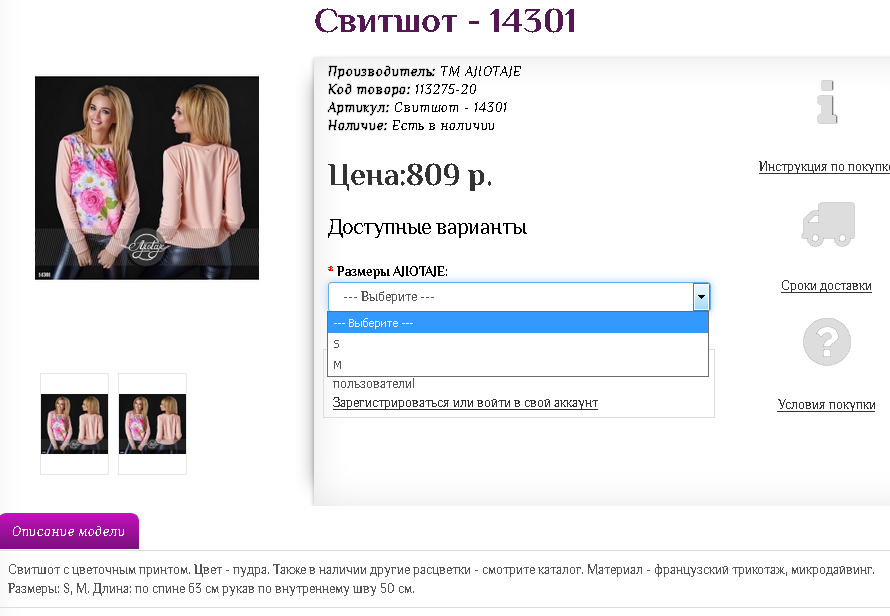Click Зарегистрироваться или войти в свой аккаунт

(x=465, y=403)
